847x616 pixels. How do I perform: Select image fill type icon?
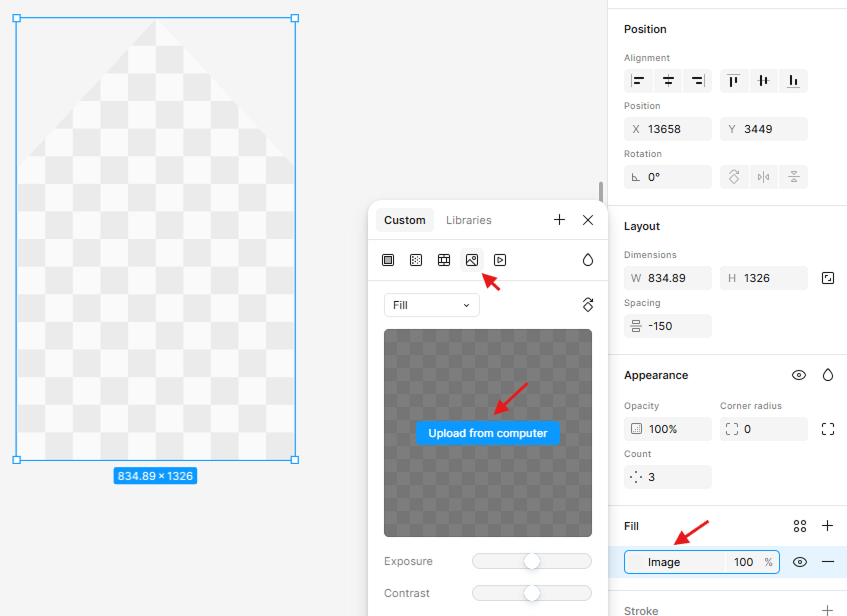[472, 260]
